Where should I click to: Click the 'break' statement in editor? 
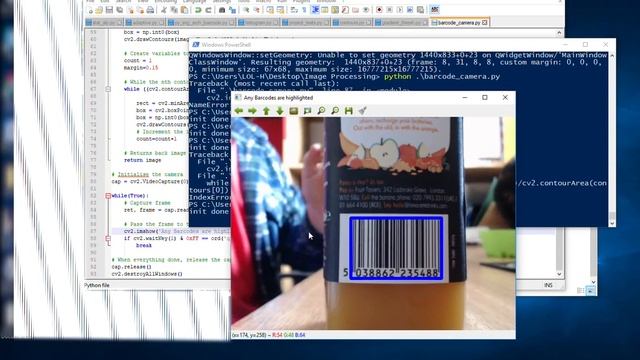(144, 245)
